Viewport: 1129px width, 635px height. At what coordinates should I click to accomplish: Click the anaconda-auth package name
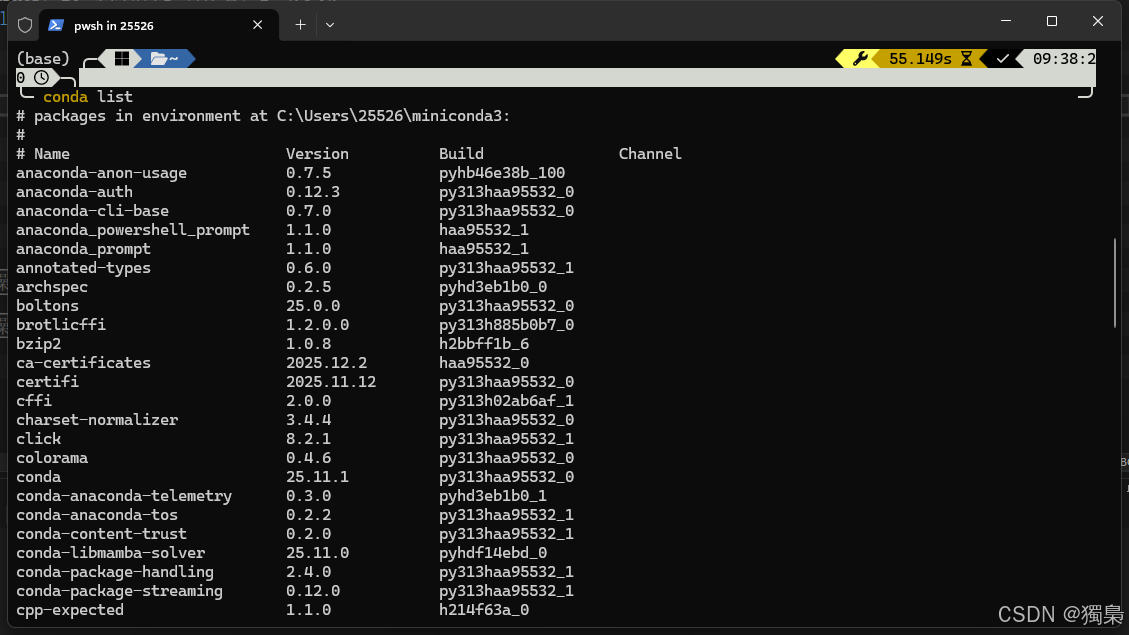pos(74,192)
